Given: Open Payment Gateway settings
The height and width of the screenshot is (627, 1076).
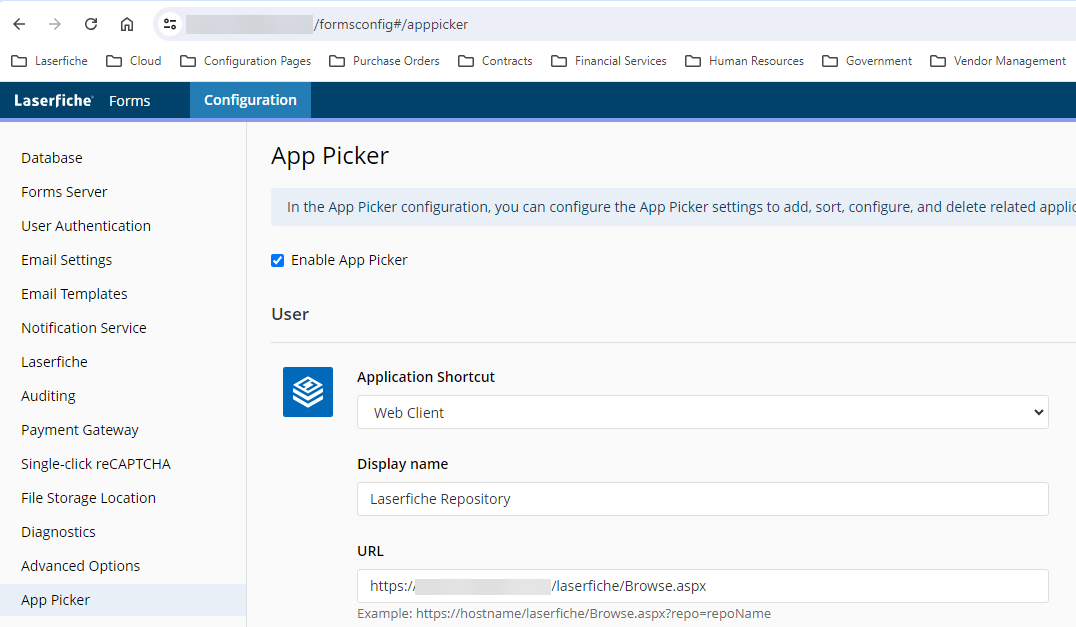Looking at the screenshot, I should pos(80,430).
